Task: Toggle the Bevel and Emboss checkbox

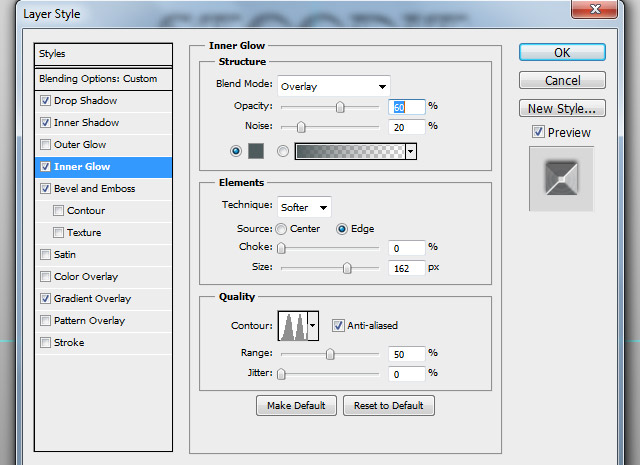Action: click(45, 189)
